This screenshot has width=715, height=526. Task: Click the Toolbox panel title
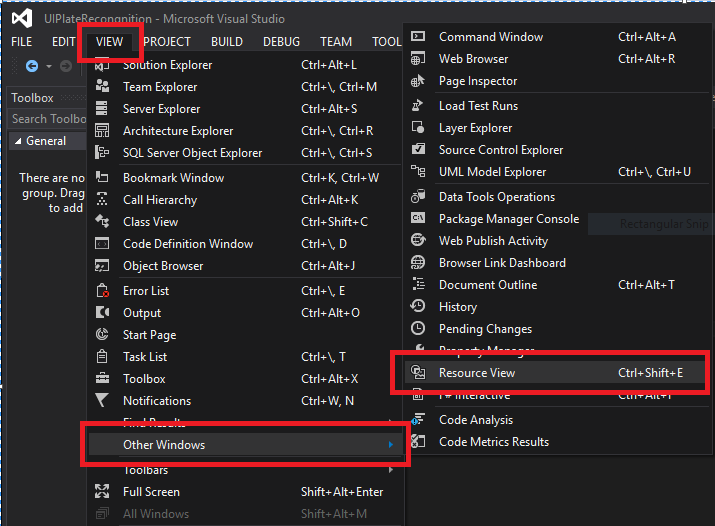[x=32, y=98]
